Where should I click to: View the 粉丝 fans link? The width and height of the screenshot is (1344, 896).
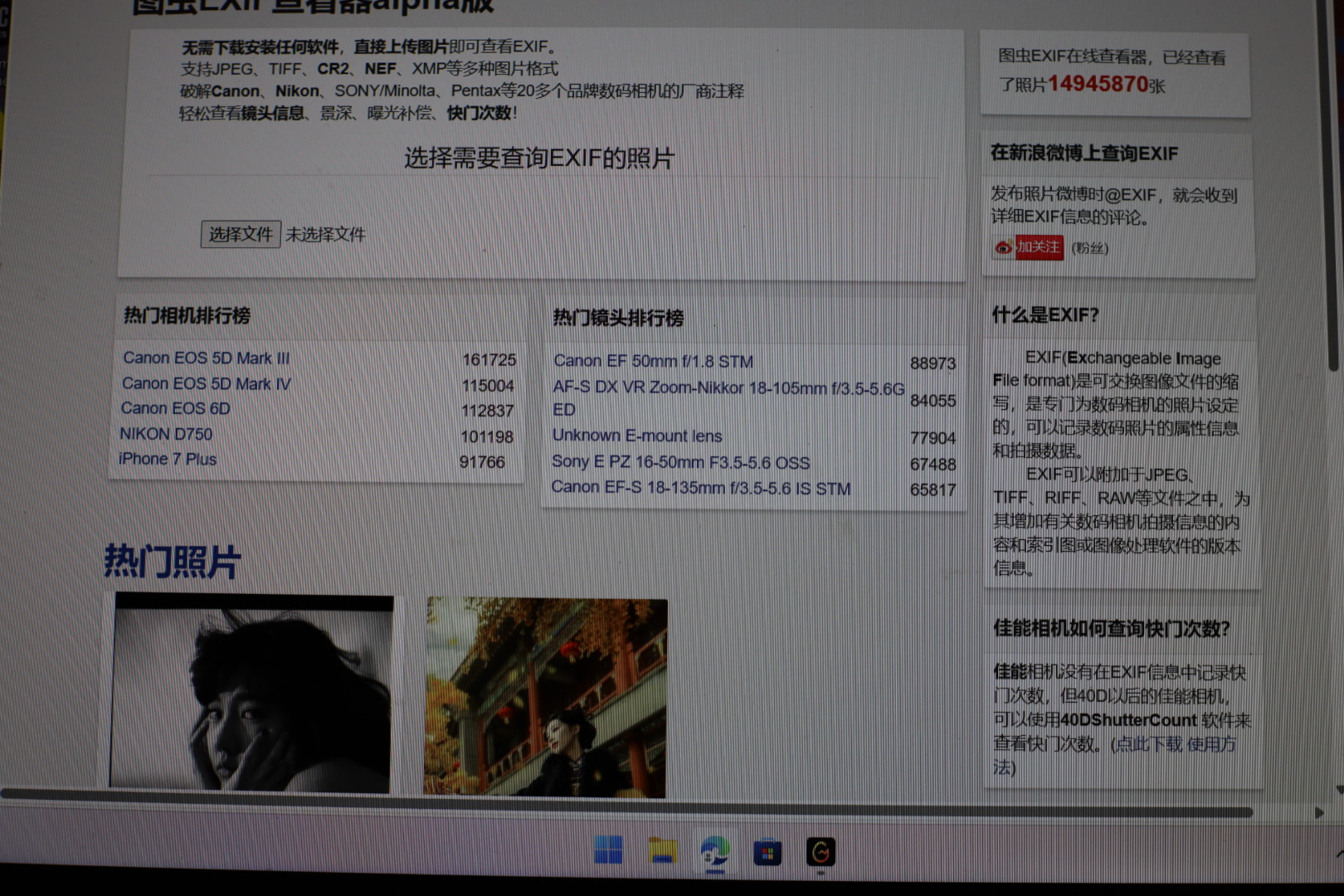(1088, 247)
